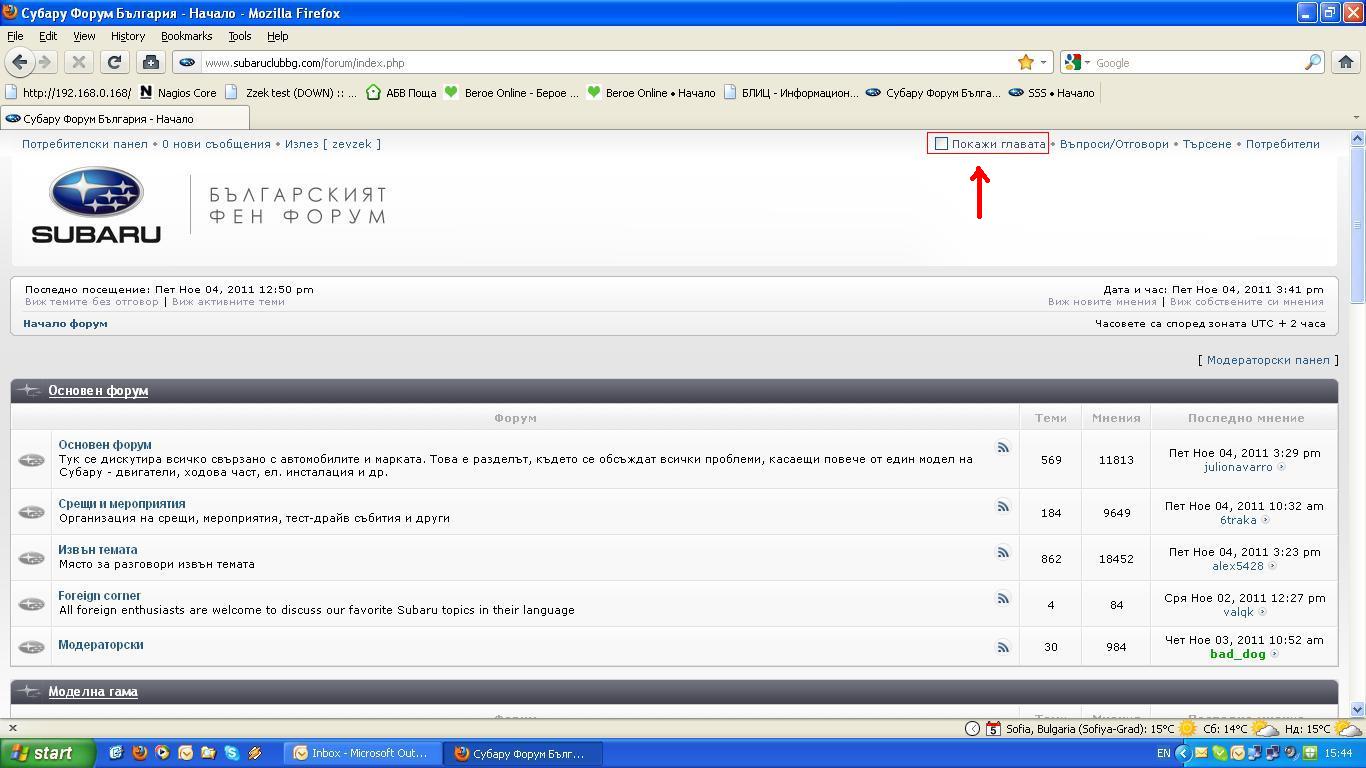Close the status bar add-on with the x
Image resolution: width=1366 pixels, height=768 pixels.
click(12, 728)
